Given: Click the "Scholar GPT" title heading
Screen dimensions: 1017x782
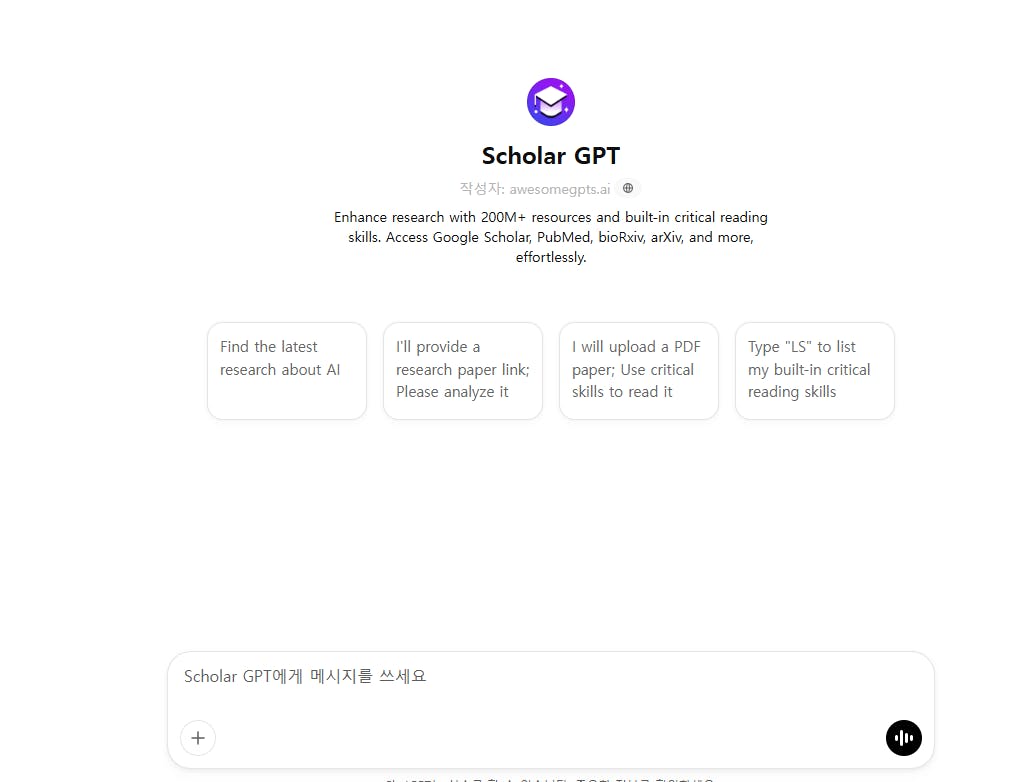Looking at the screenshot, I should click(551, 156).
